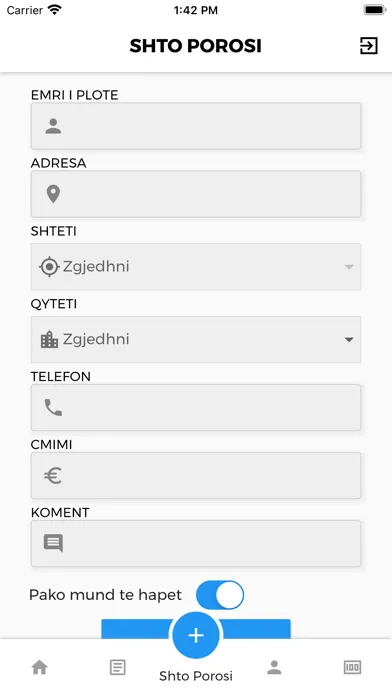Screen dimensions: 392x696
Task: Focus the KOMENT text field
Action: 196,544
